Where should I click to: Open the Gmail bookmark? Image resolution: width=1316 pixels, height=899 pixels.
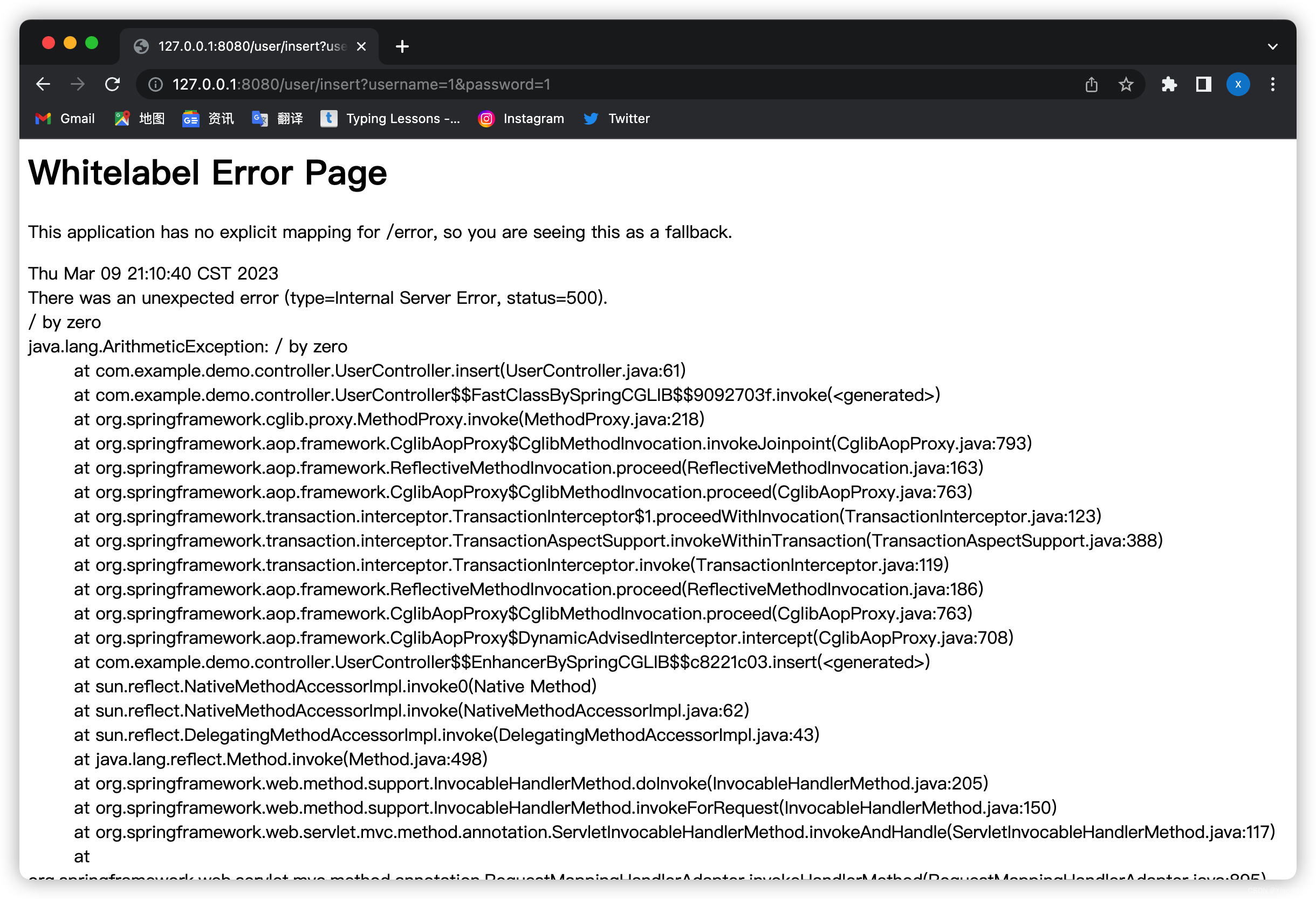[x=65, y=118]
